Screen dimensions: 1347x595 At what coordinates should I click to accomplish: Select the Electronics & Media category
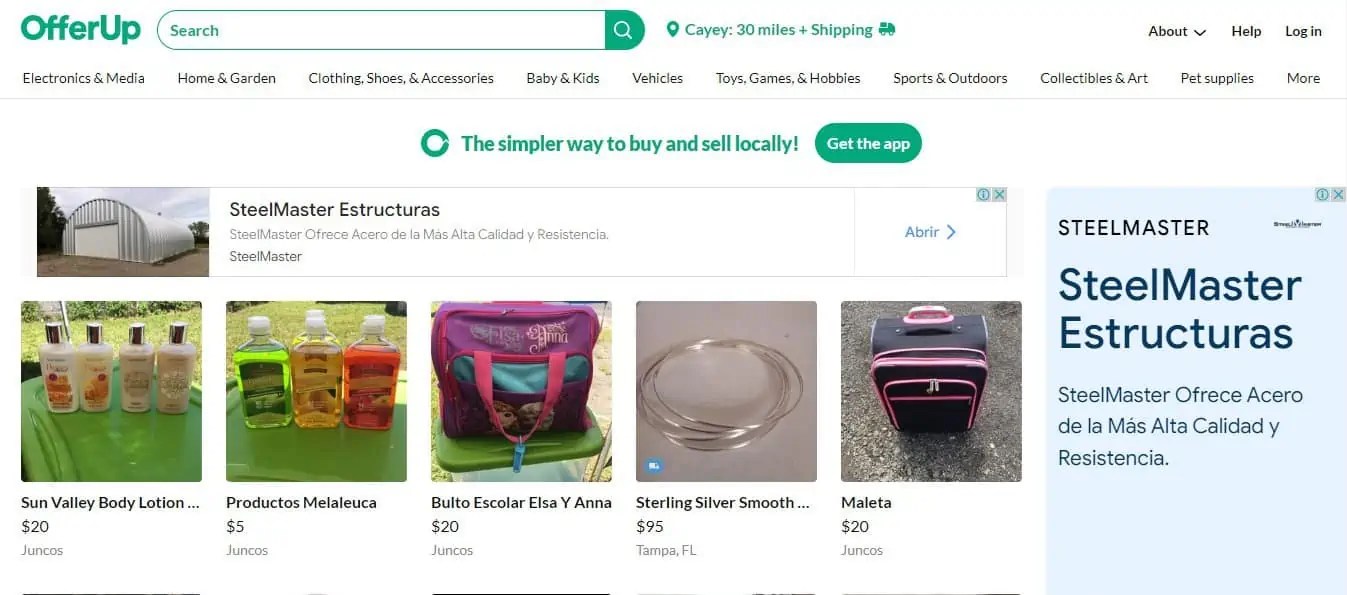[83, 77]
